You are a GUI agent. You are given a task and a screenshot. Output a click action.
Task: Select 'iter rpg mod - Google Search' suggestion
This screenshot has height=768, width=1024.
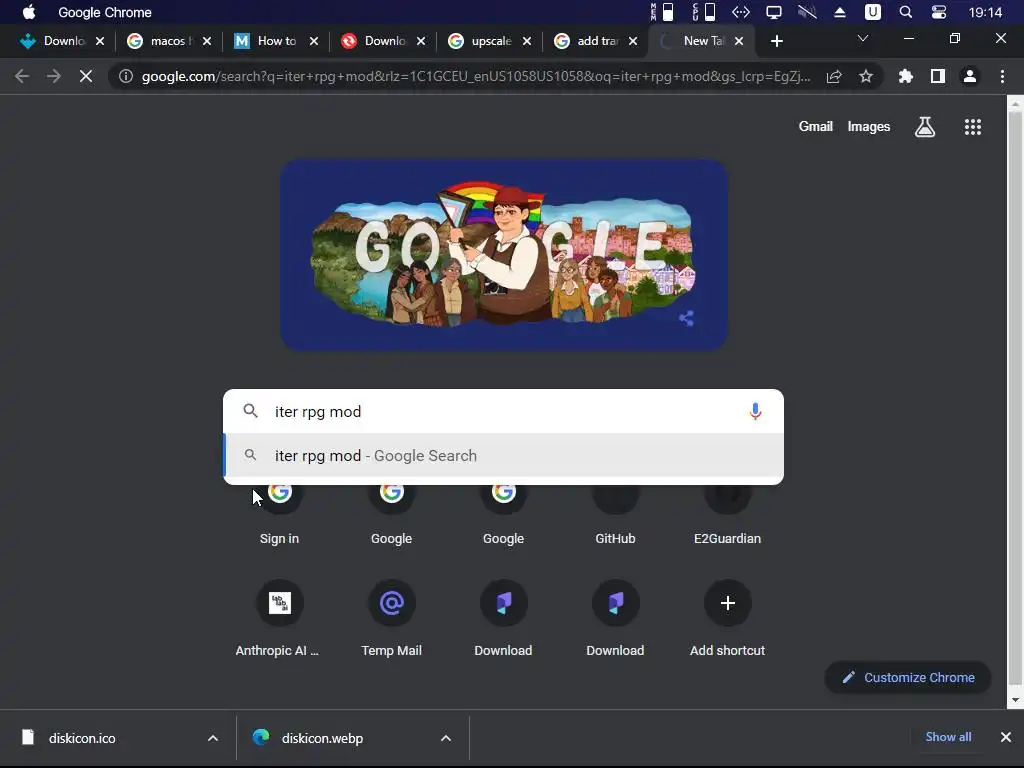pyautogui.click(x=503, y=456)
